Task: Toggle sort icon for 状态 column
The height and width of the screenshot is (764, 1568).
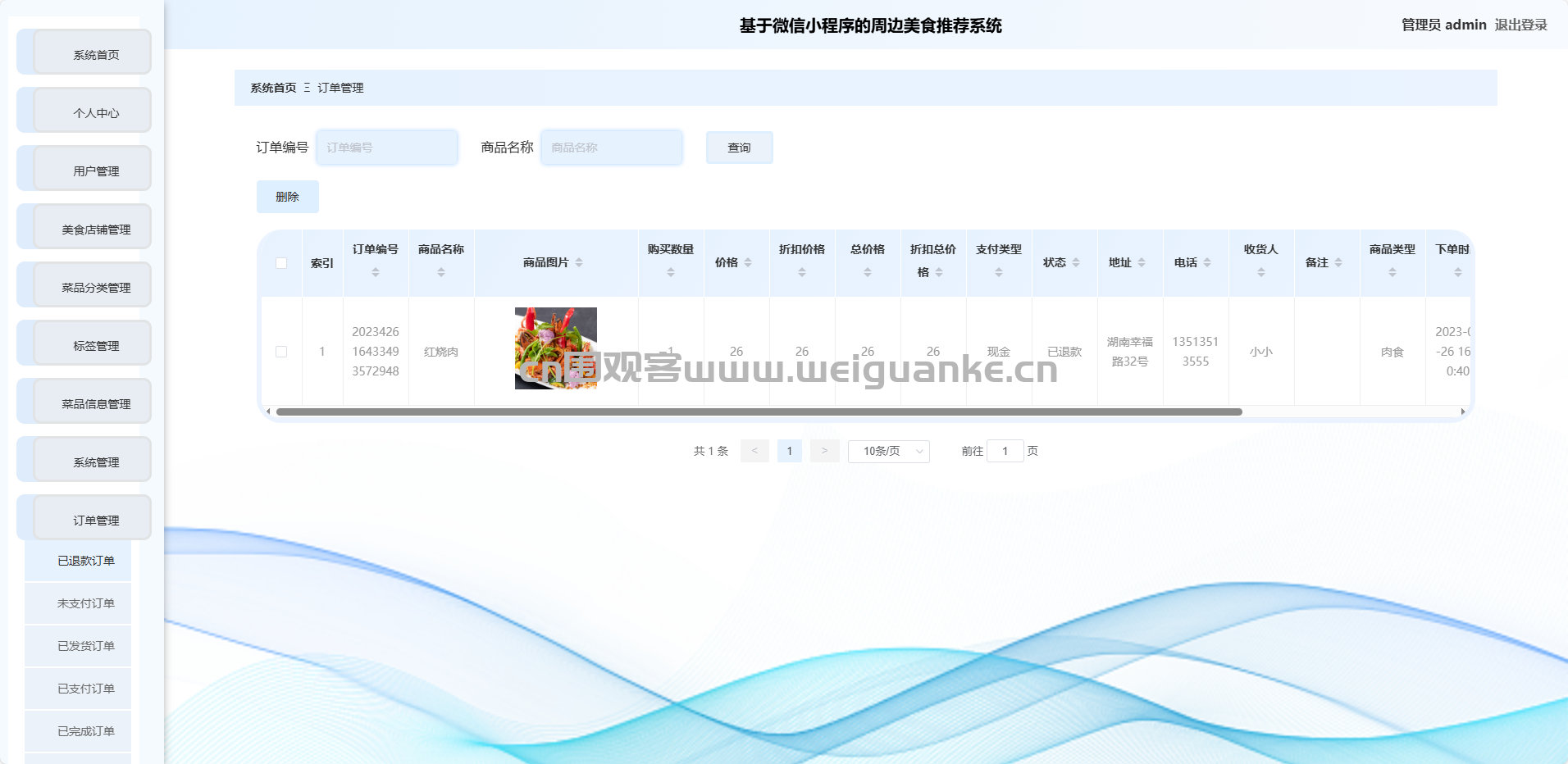Action: (1076, 262)
